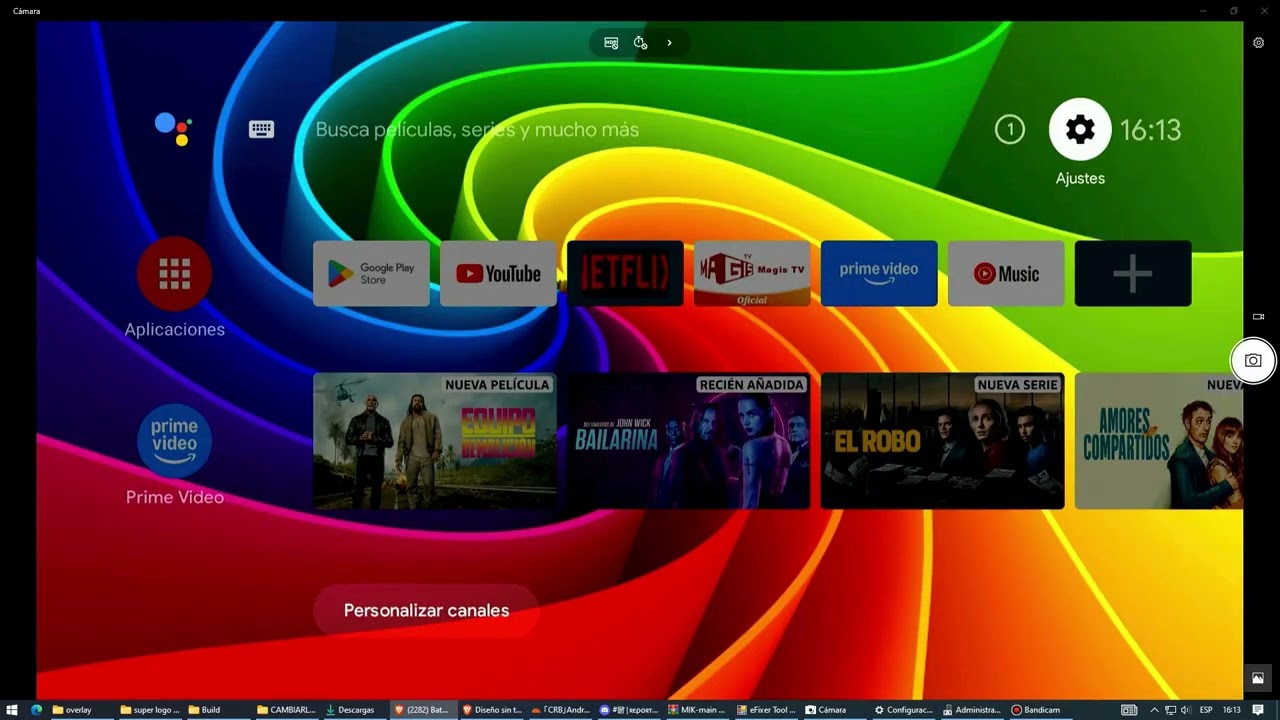Open Descargas in the taskbar
The image size is (1280, 720).
click(354, 710)
